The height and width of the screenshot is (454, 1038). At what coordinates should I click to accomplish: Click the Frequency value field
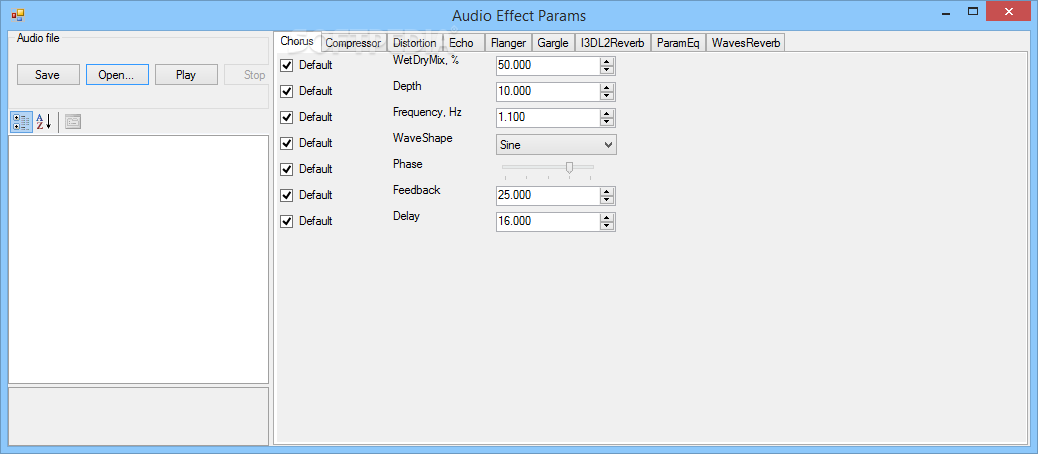[547, 118]
